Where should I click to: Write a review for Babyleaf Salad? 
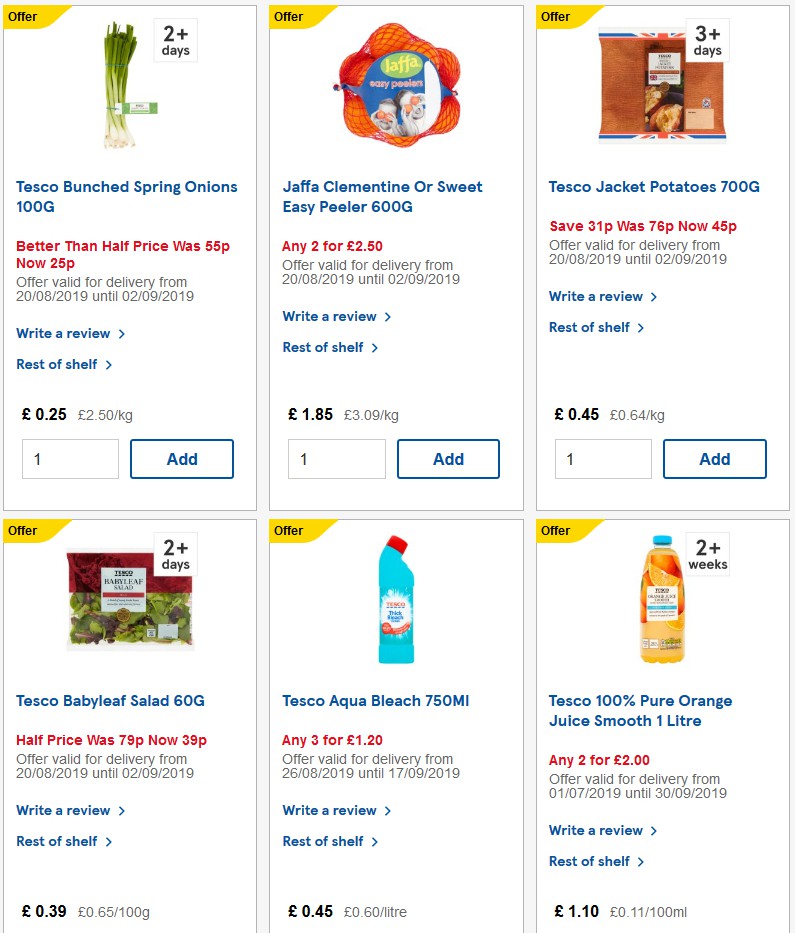[64, 810]
